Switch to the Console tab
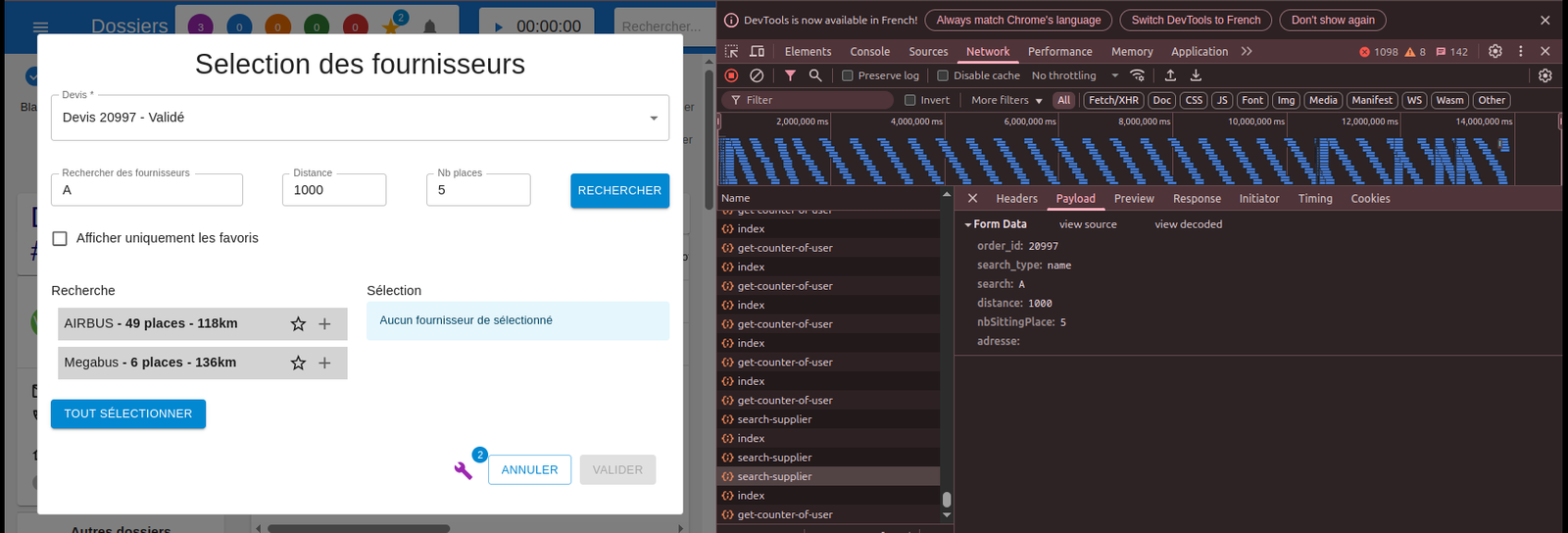This screenshot has width=1568, height=533. [869, 51]
